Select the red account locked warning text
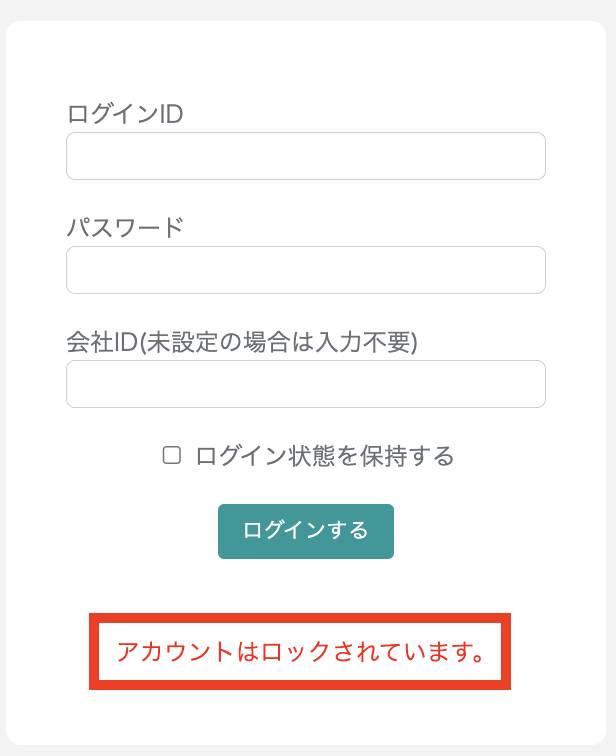 click(300, 652)
